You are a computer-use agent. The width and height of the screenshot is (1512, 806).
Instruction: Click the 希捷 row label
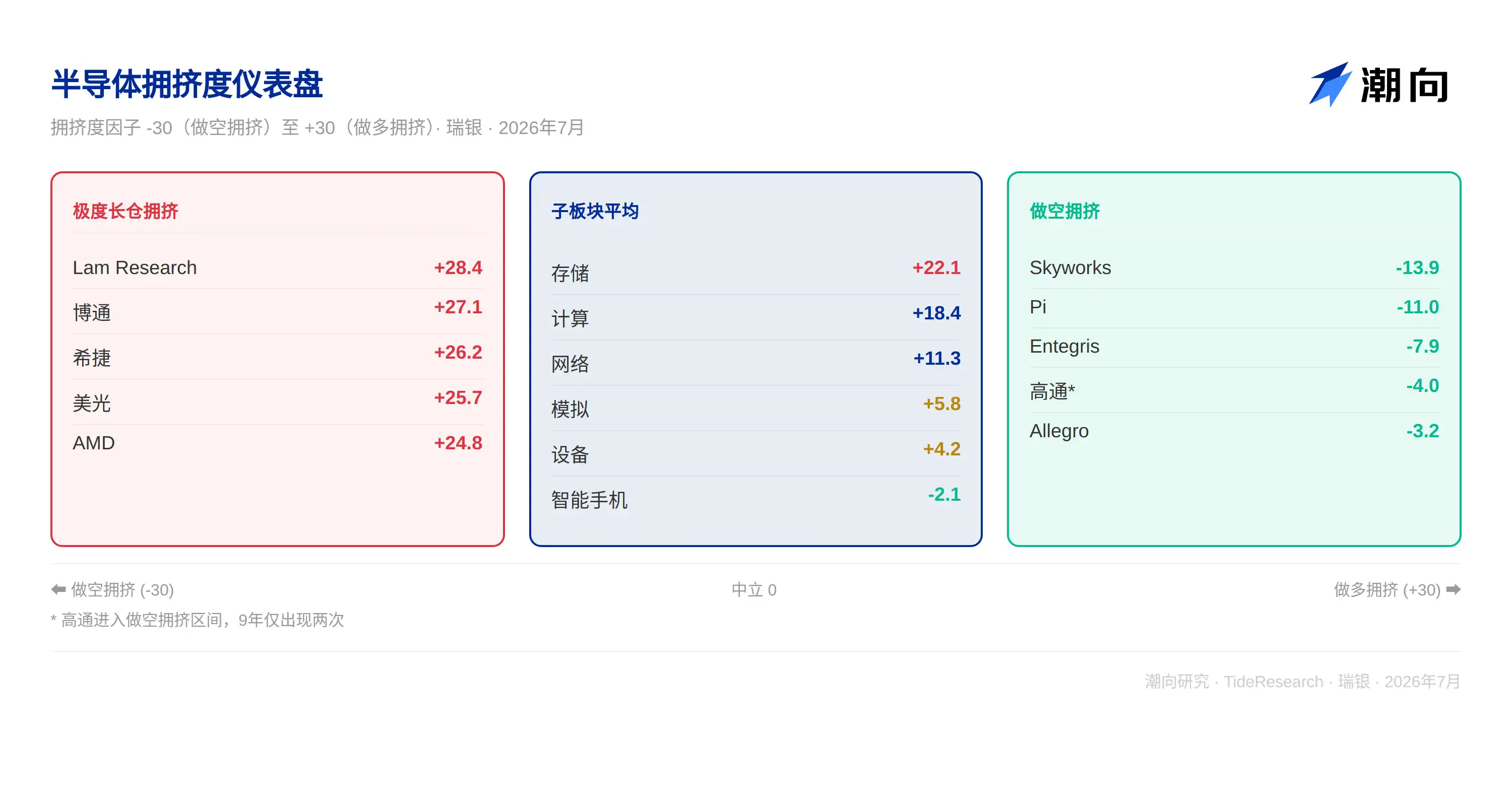92,358
